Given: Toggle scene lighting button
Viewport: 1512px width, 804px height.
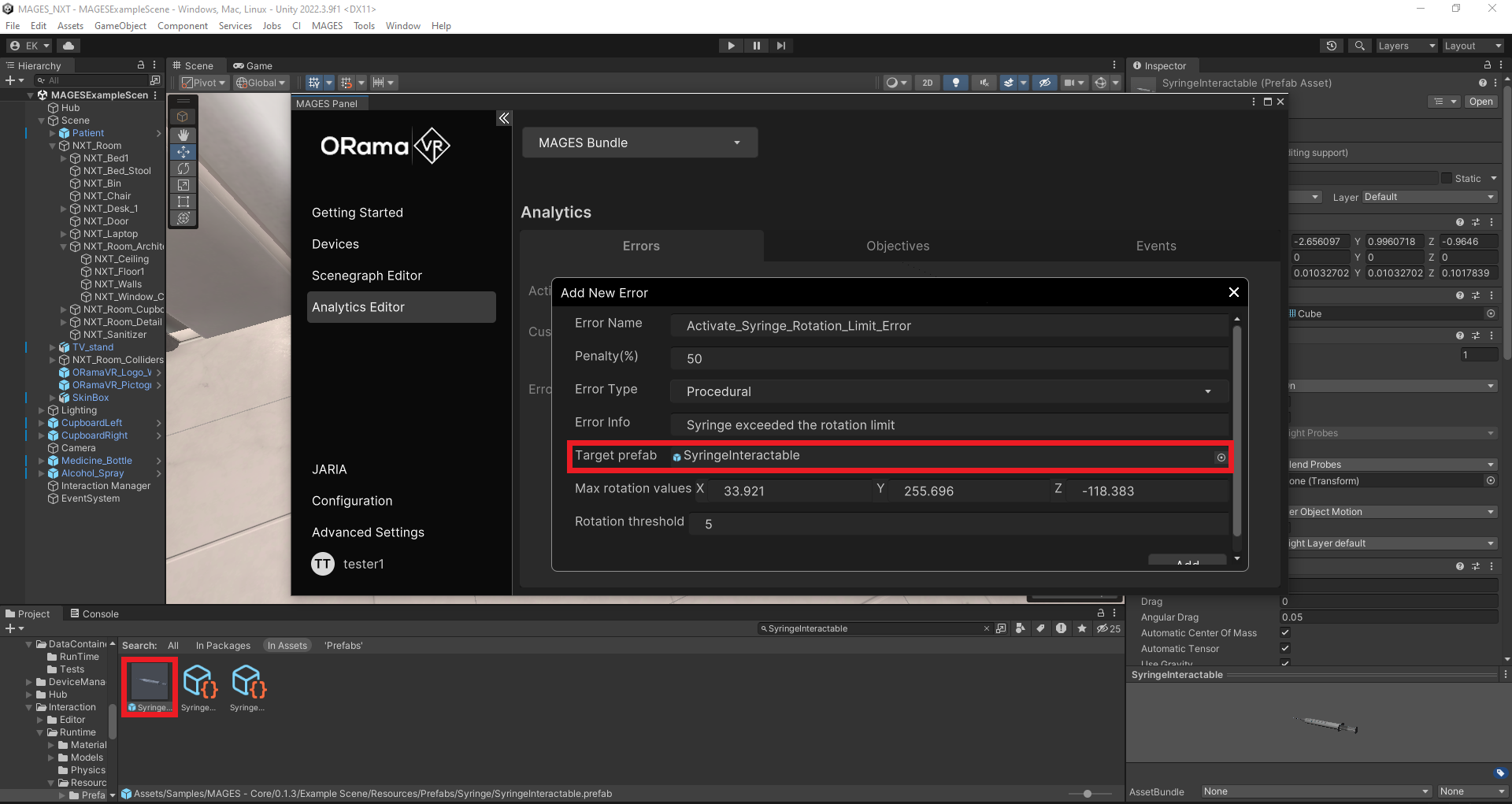Looking at the screenshot, I should click(955, 83).
